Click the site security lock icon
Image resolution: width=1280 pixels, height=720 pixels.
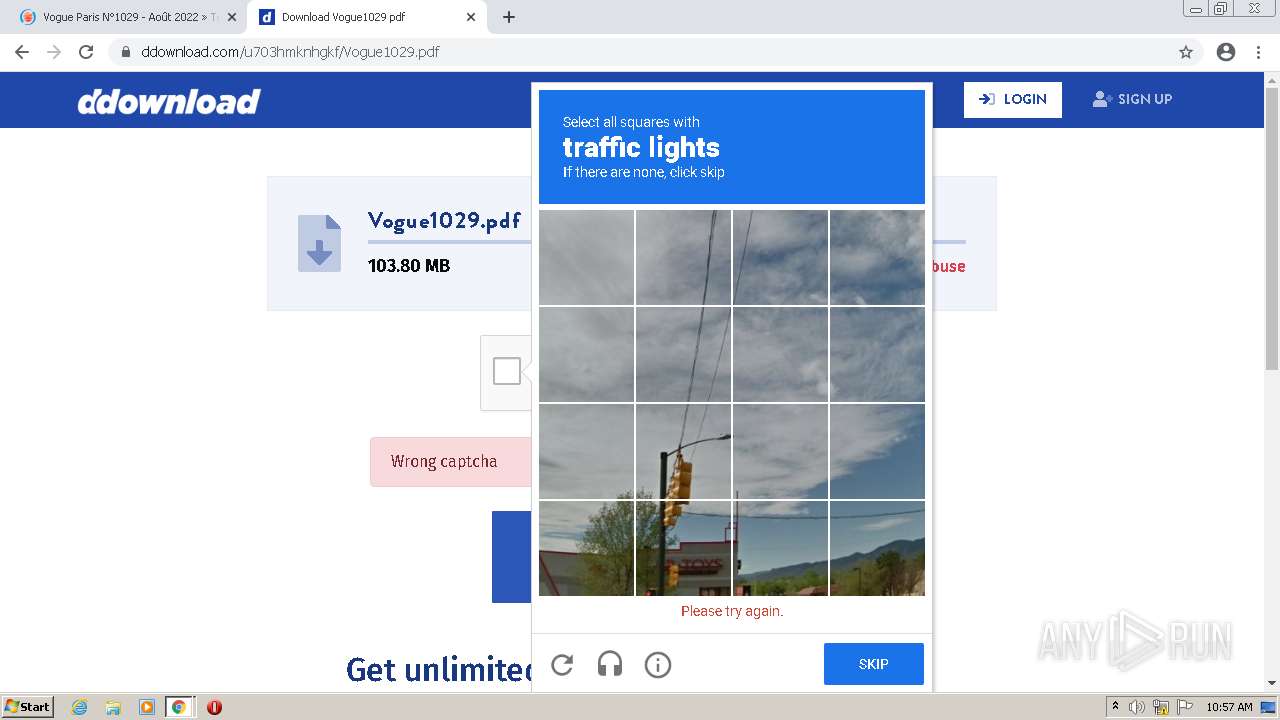[126, 52]
